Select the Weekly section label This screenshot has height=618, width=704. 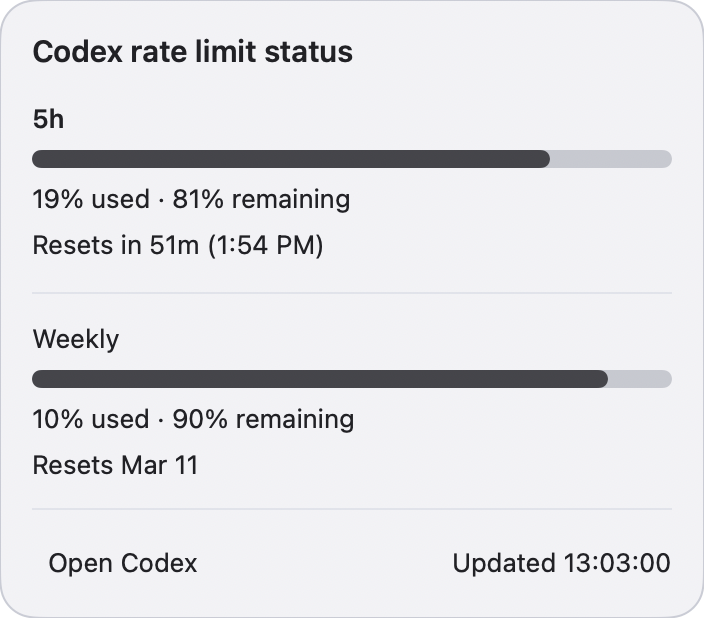click(76, 339)
